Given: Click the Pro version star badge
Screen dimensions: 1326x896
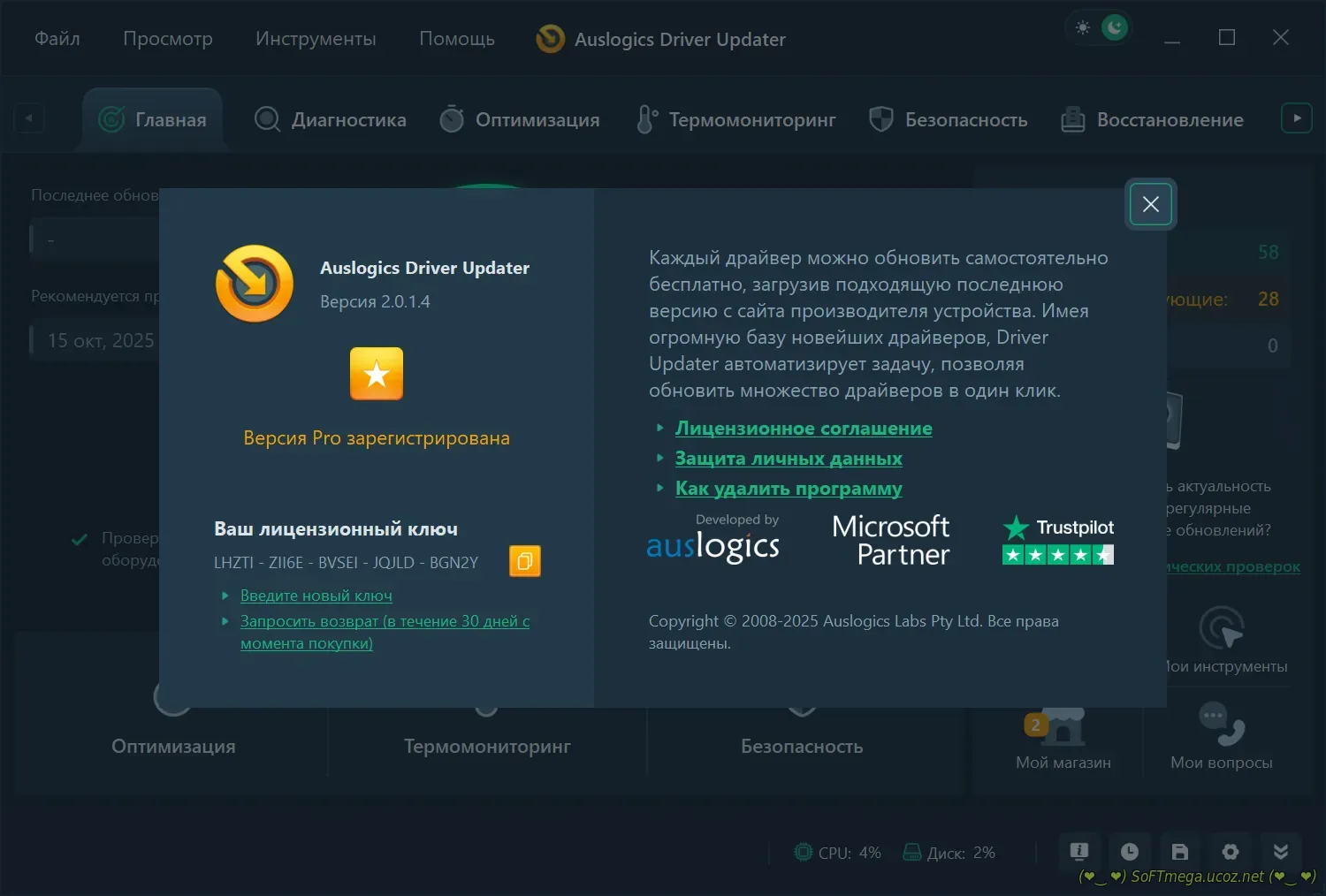Looking at the screenshot, I should coord(377,374).
